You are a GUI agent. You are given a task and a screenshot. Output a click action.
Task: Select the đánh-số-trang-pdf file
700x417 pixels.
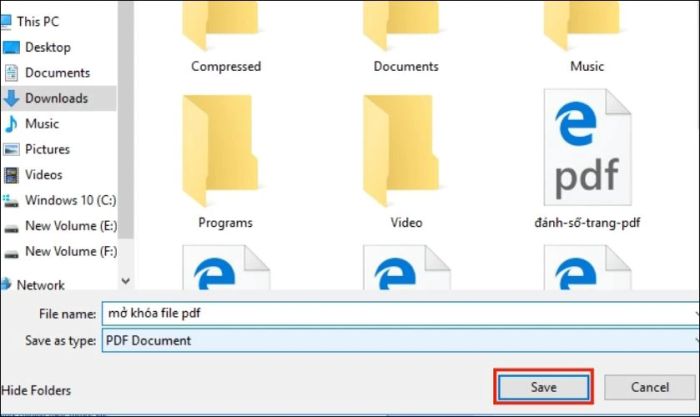point(587,158)
